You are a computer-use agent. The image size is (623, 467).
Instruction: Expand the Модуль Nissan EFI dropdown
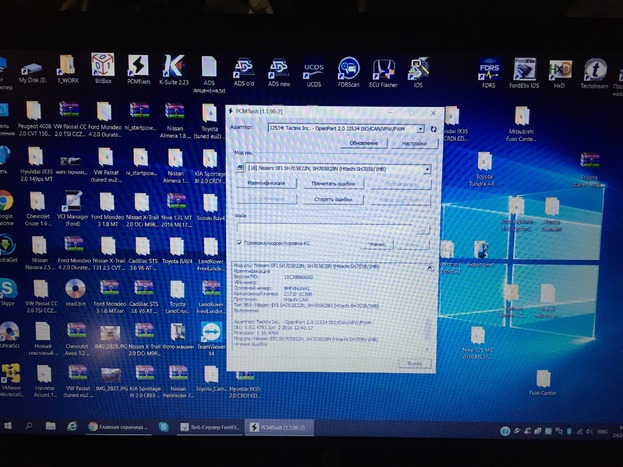(x=425, y=170)
